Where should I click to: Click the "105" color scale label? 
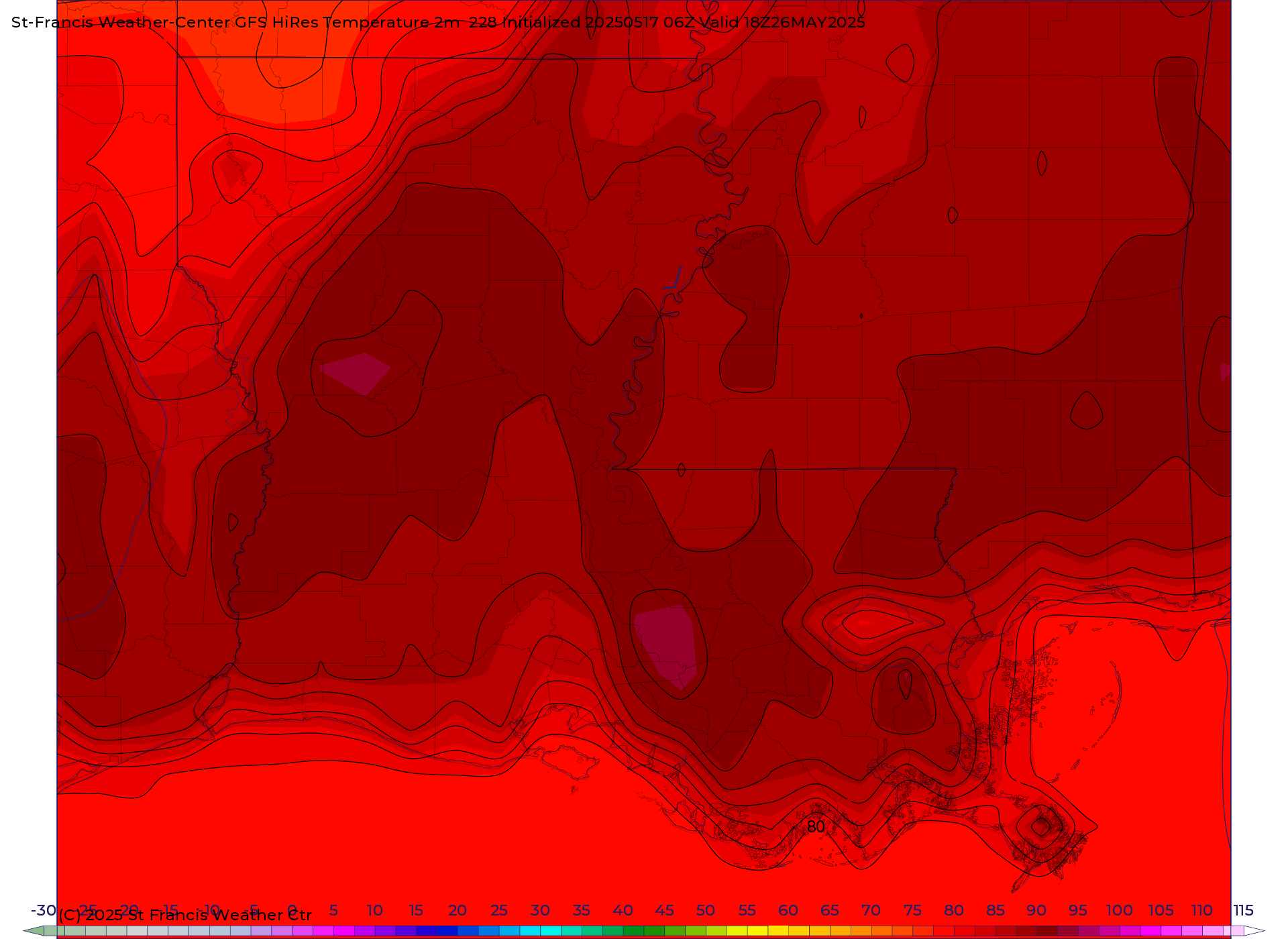1161,910
